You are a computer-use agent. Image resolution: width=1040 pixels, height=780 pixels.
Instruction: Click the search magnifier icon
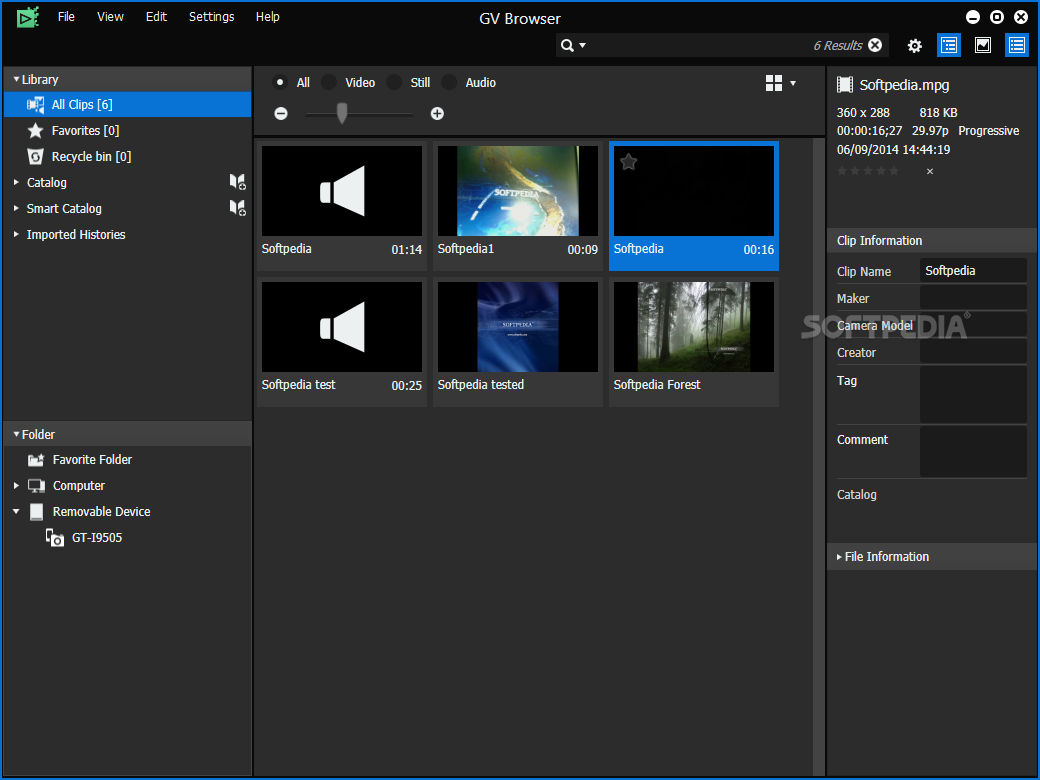[x=567, y=45]
